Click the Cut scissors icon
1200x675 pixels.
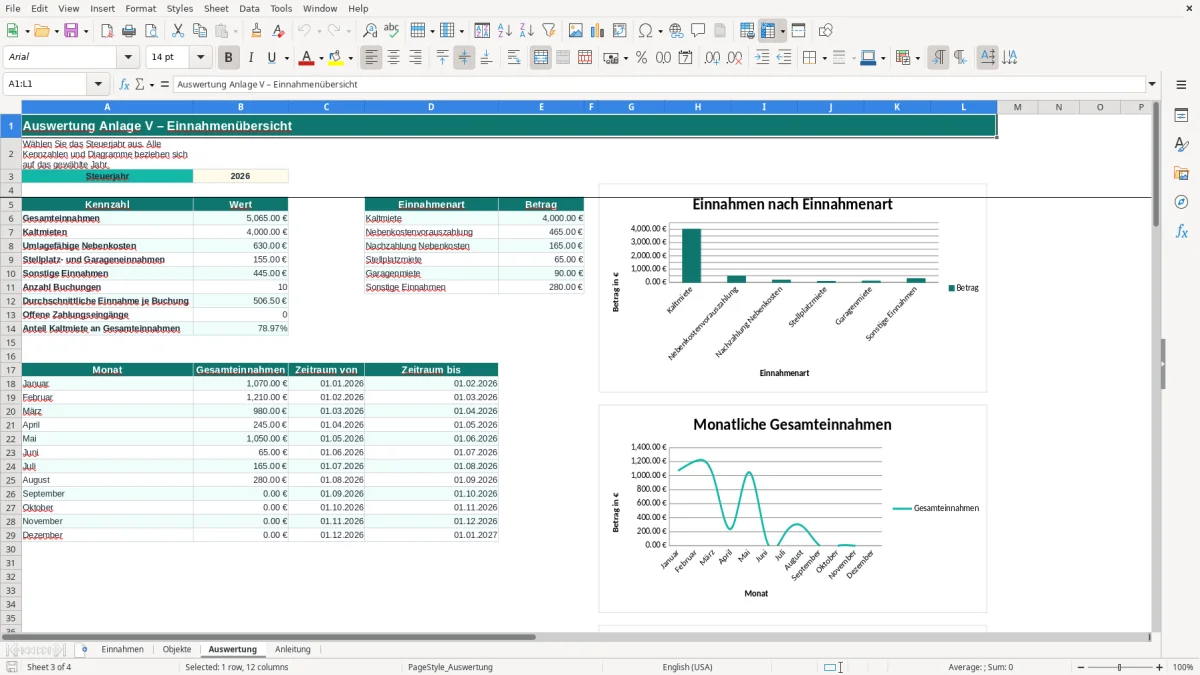point(178,31)
